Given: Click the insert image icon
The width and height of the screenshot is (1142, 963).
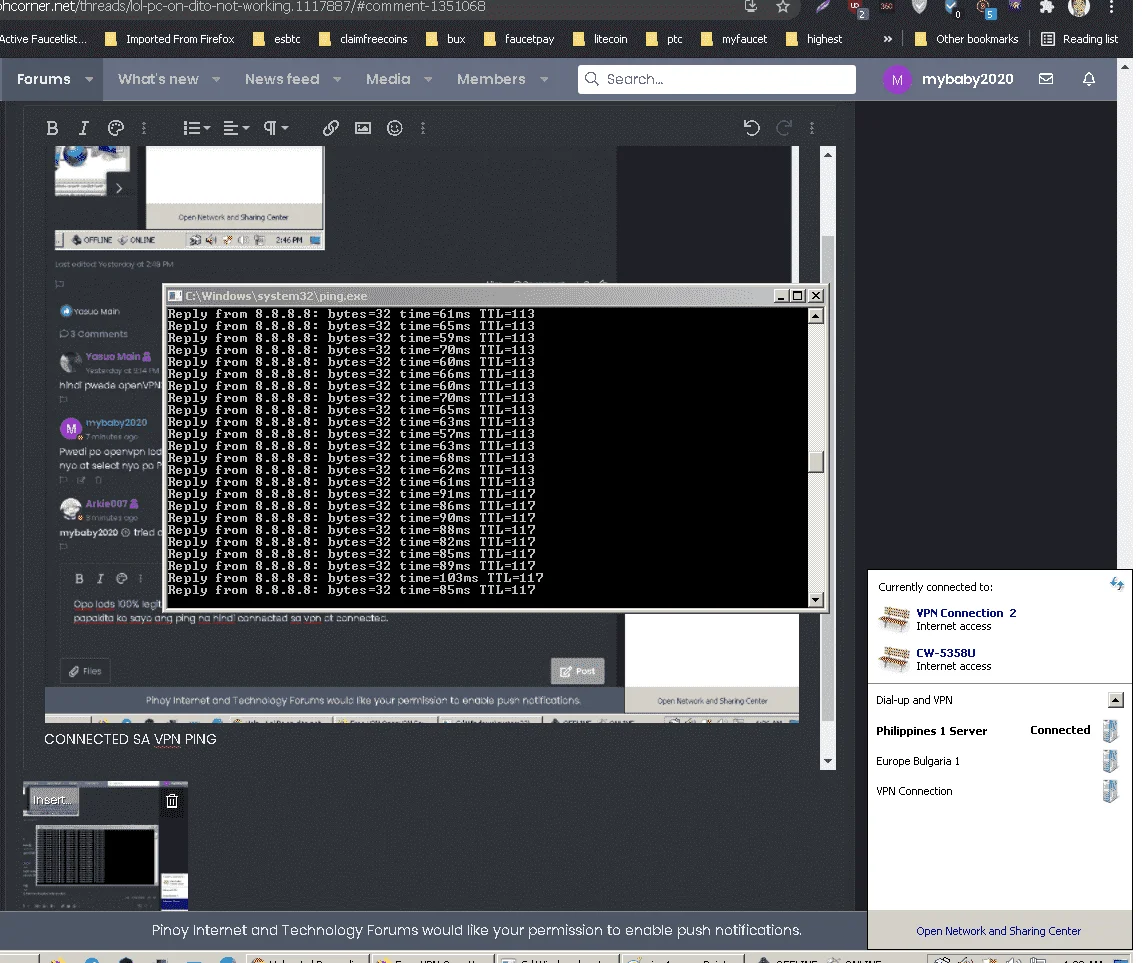Looking at the screenshot, I should click(x=363, y=128).
